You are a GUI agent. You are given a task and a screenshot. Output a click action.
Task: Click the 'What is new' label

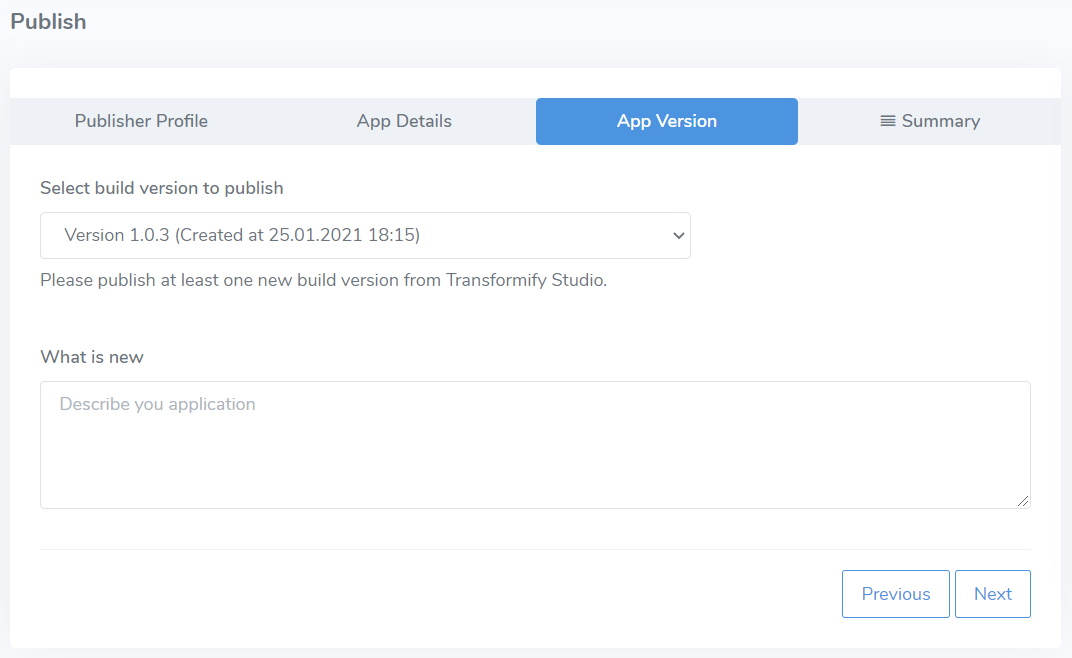pyautogui.click(x=92, y=357)
